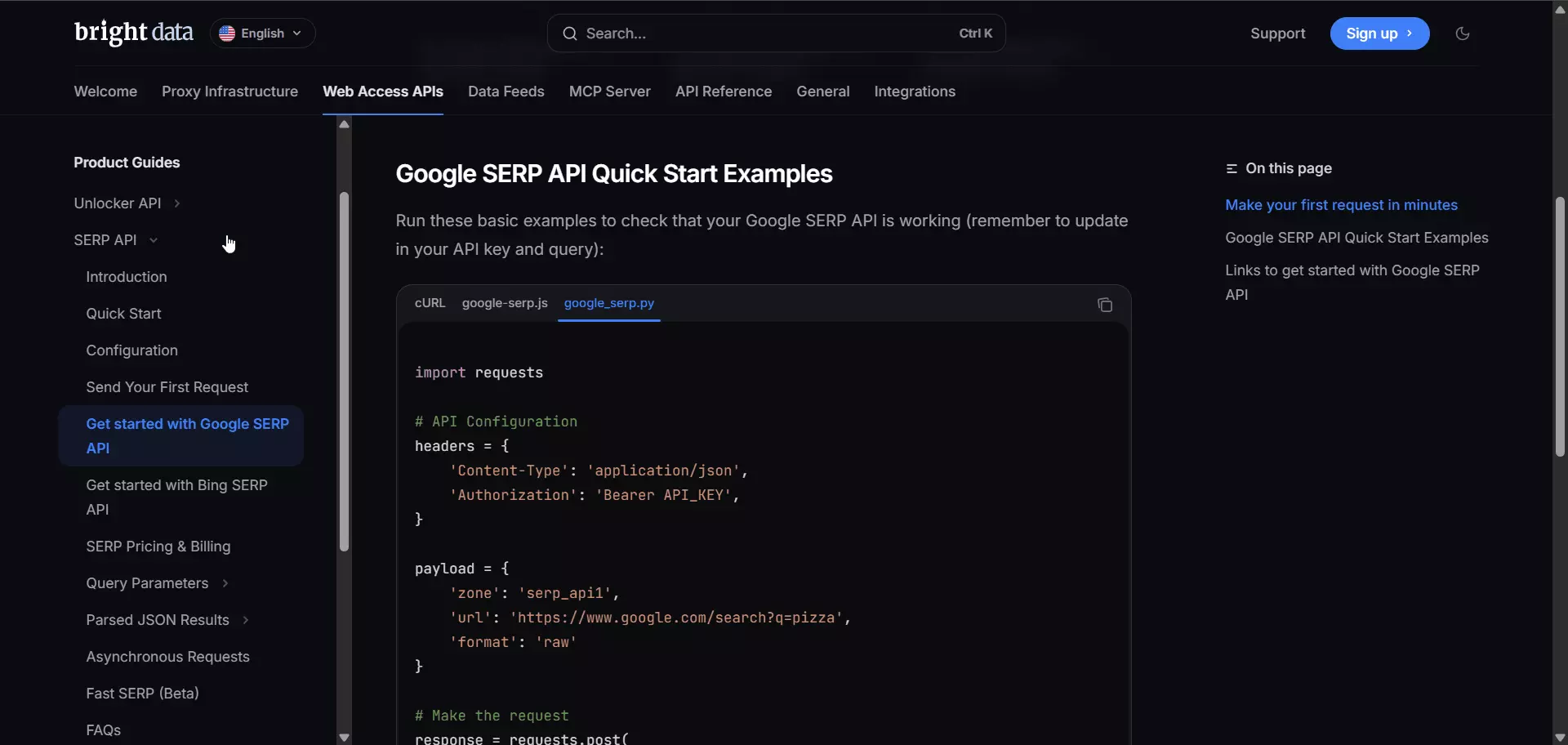
Task: Click the US flag icon in language selector
Action: (228, 33)
